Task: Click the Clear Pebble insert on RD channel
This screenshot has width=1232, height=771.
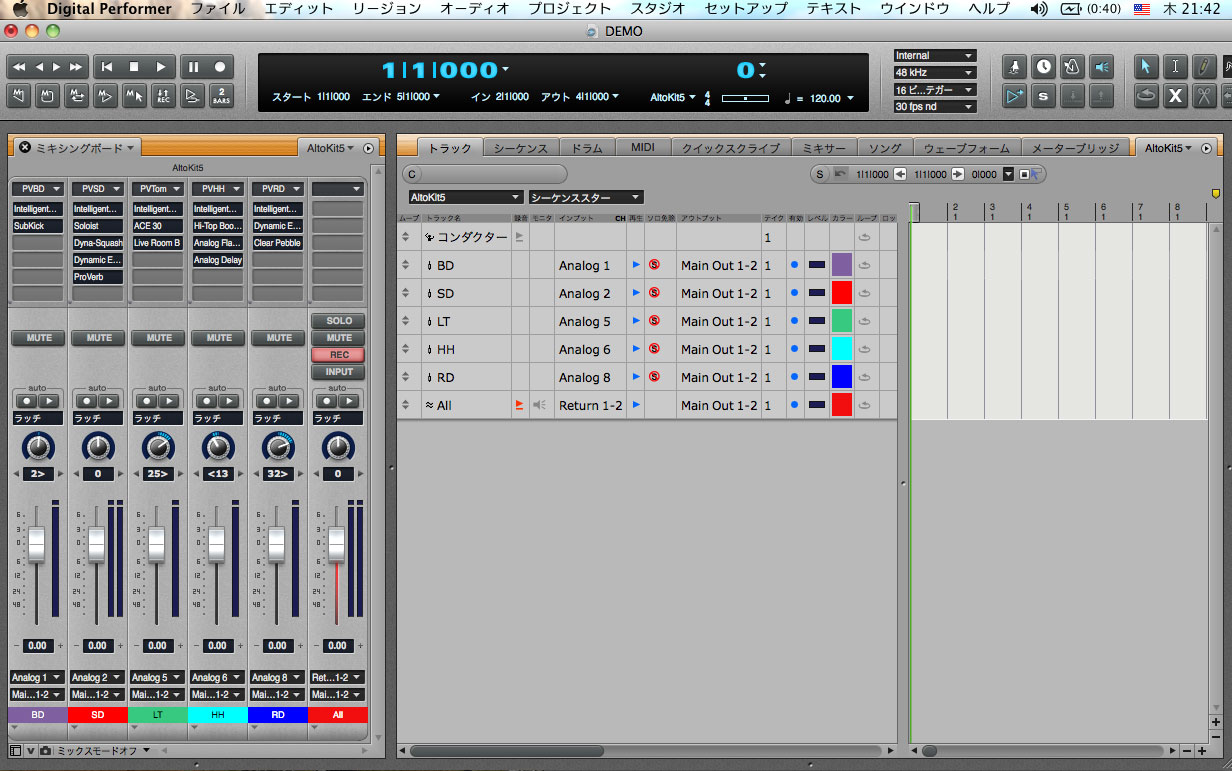Action: point(279,243)
